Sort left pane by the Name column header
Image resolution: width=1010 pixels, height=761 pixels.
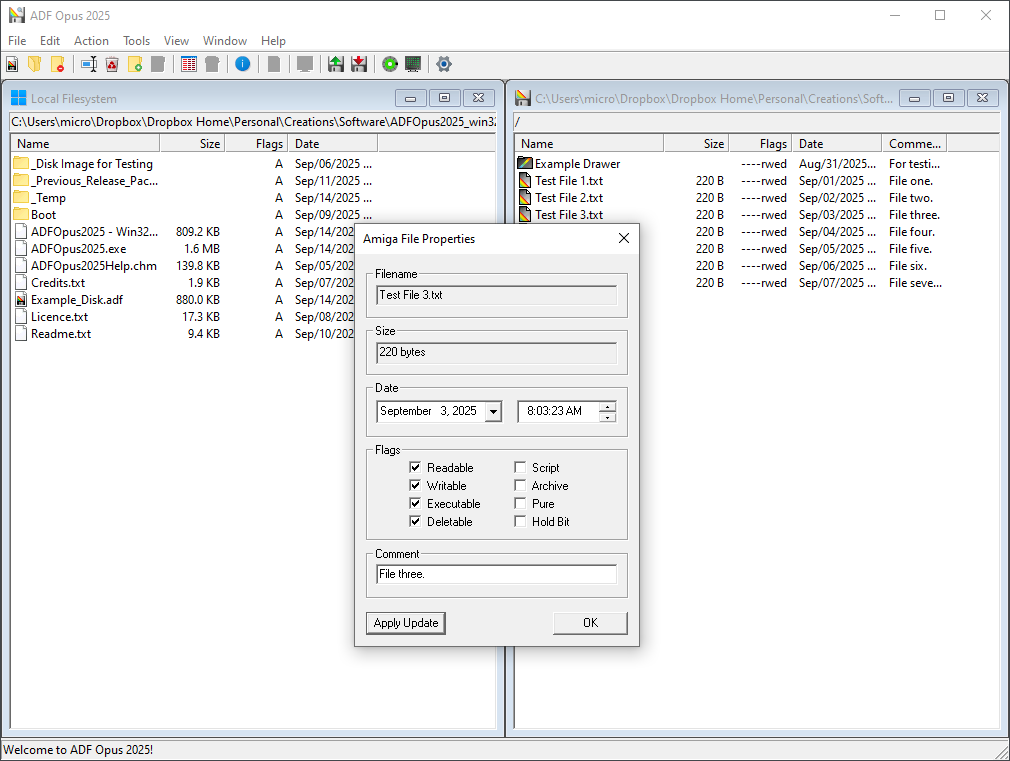pos(85,144)
